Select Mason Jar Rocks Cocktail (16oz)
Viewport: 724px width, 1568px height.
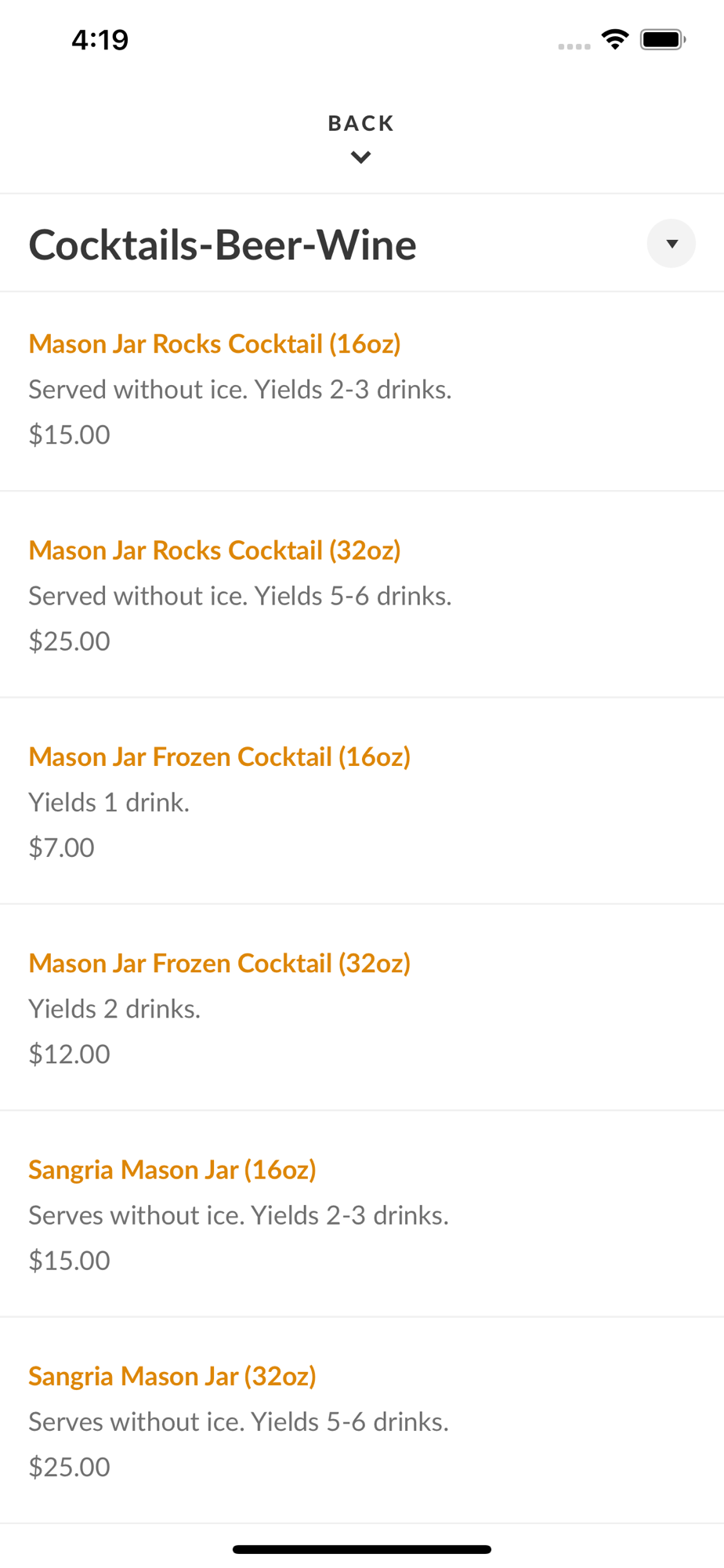[x=215, y=343]
